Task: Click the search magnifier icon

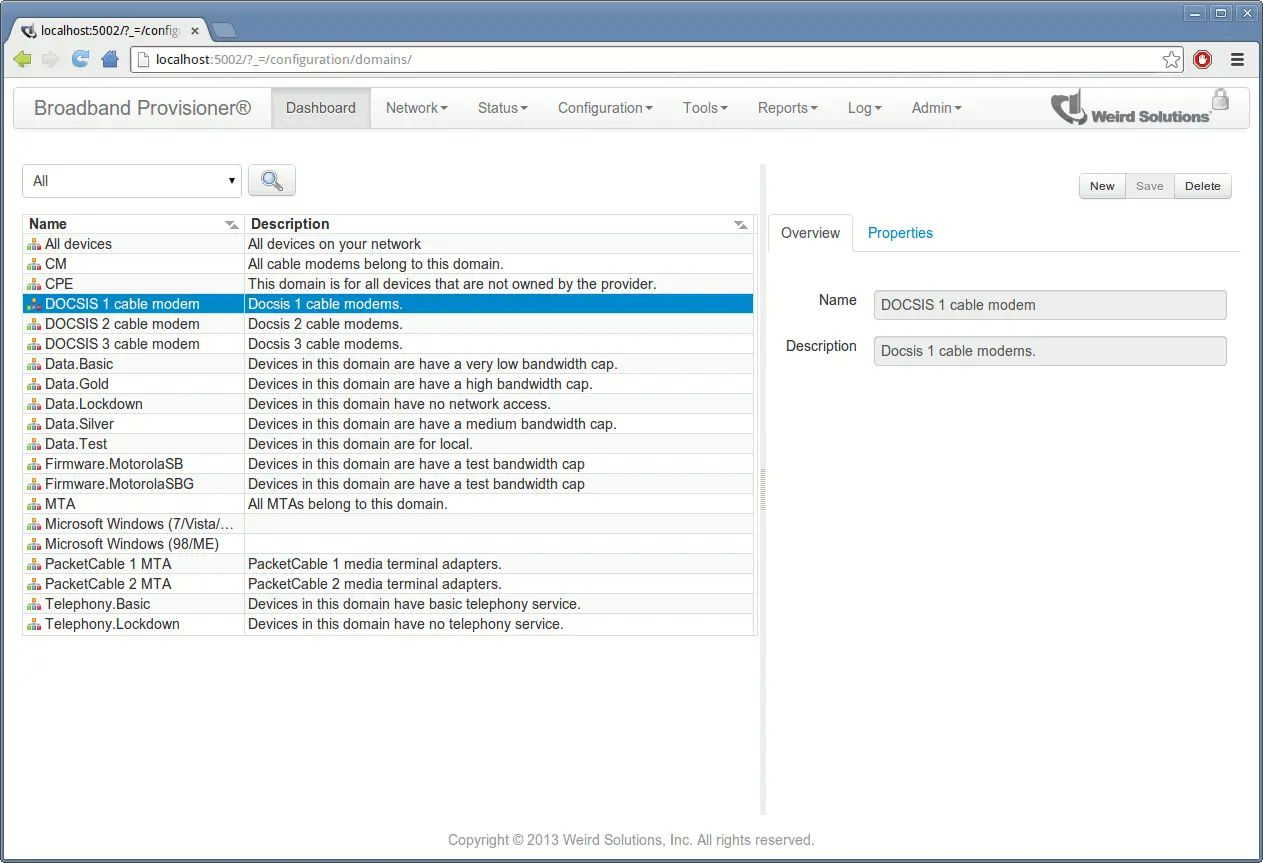Action: click(x=271, y=180)
